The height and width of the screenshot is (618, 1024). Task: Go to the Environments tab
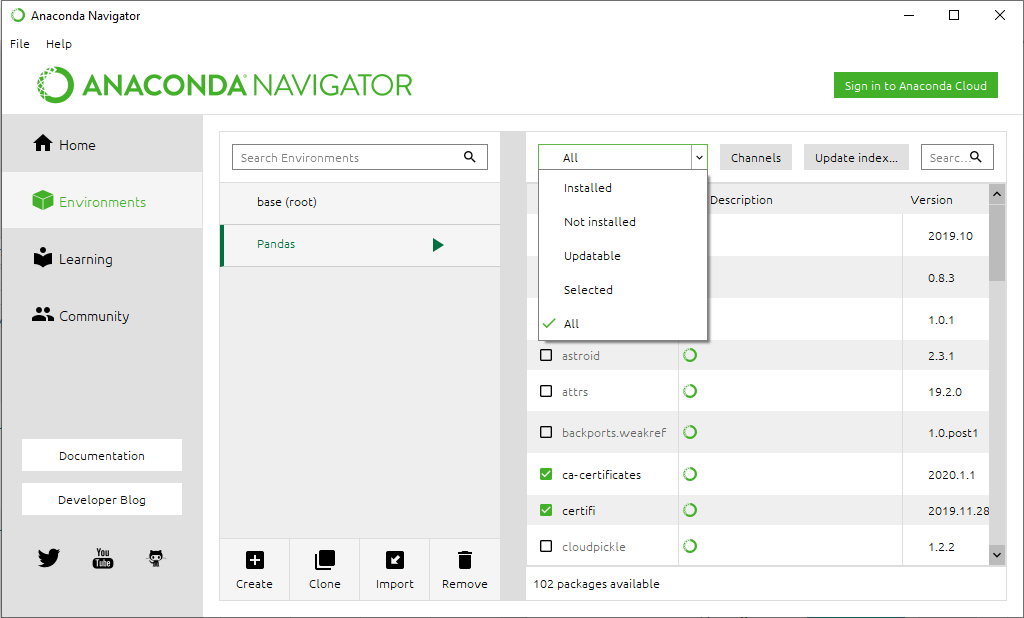click(x=102, y=201)
